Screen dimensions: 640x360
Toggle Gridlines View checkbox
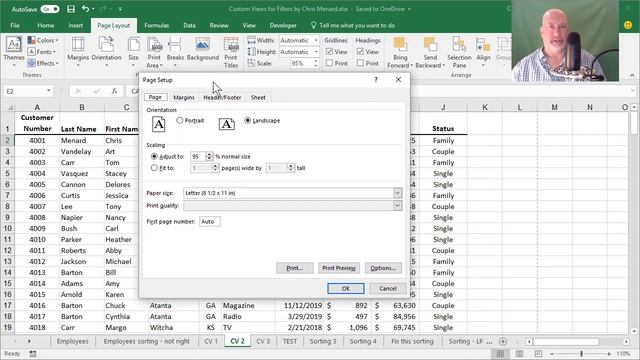tap(329, 52)
